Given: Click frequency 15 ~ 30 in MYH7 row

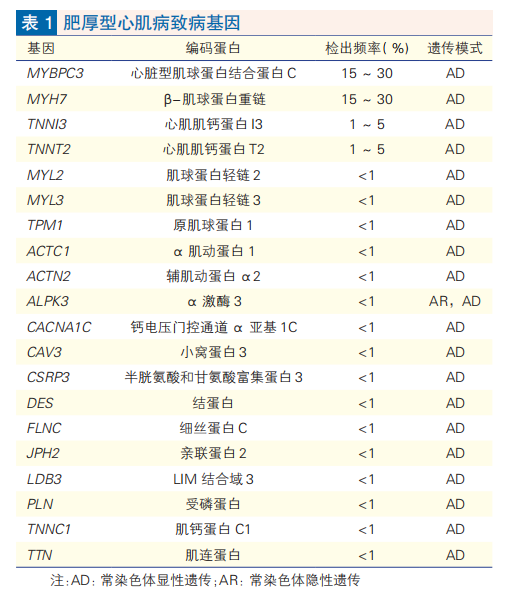Looking at the screenshot, I should [367, 99].
